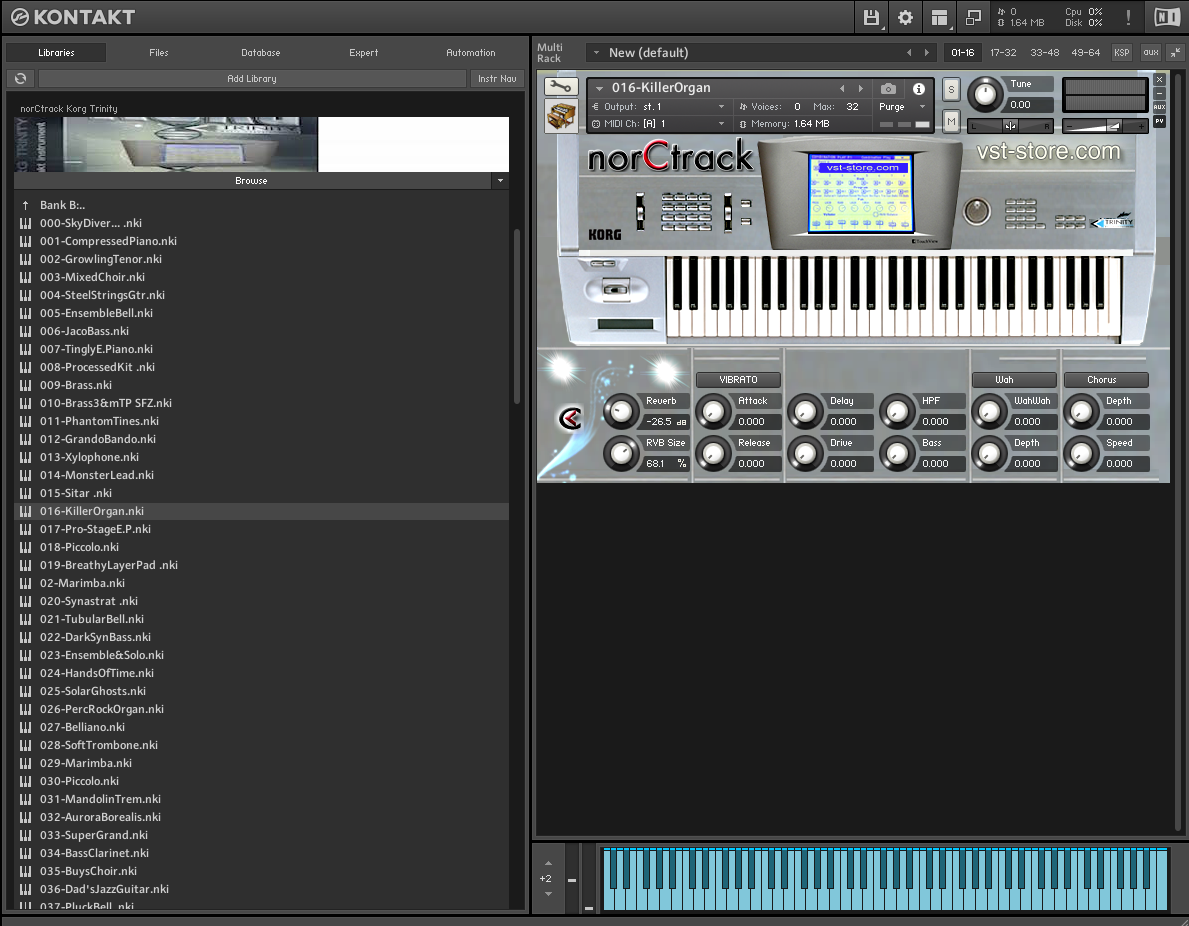Click the Instr Nav button
The image size is (1189, 926).
pyautogui.click(x=497, y=78)
